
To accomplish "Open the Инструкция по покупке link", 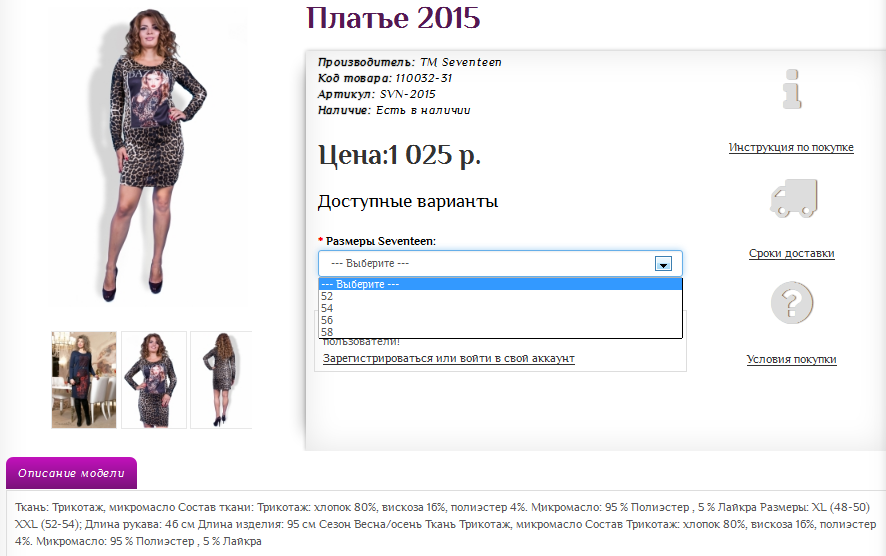I will (791, 147).
